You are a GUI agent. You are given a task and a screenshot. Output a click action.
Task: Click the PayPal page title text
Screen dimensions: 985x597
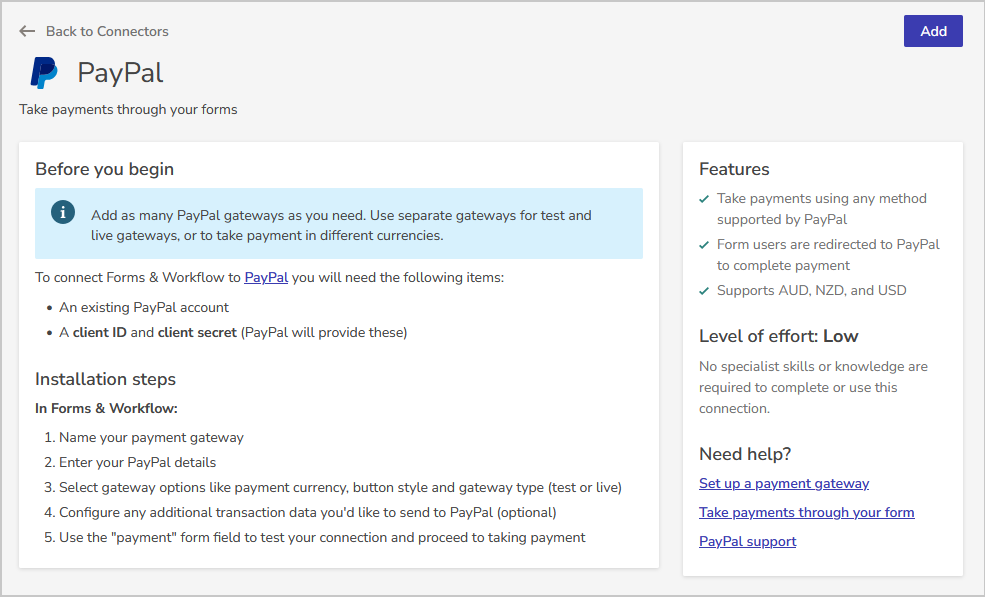tap(120, 73)
